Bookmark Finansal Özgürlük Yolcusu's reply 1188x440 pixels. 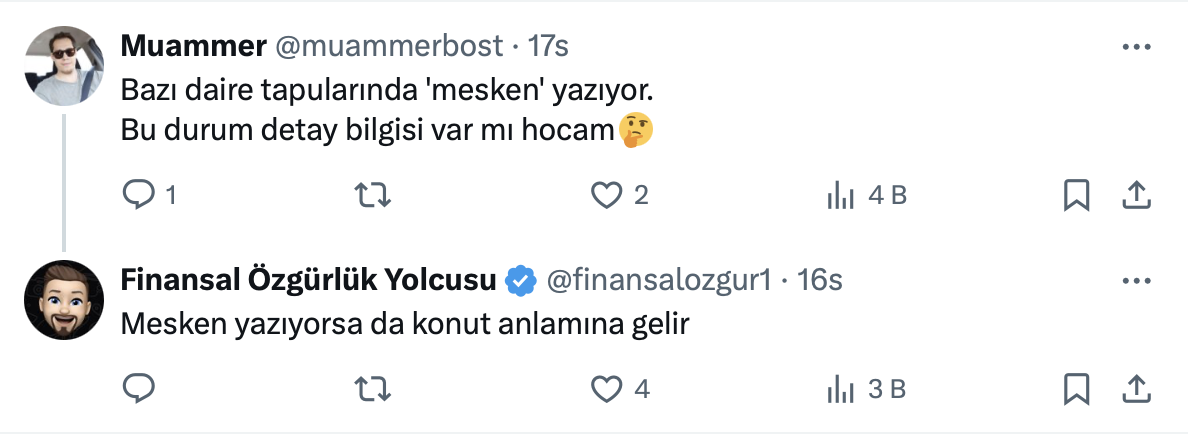click(x=1076, y=388)
